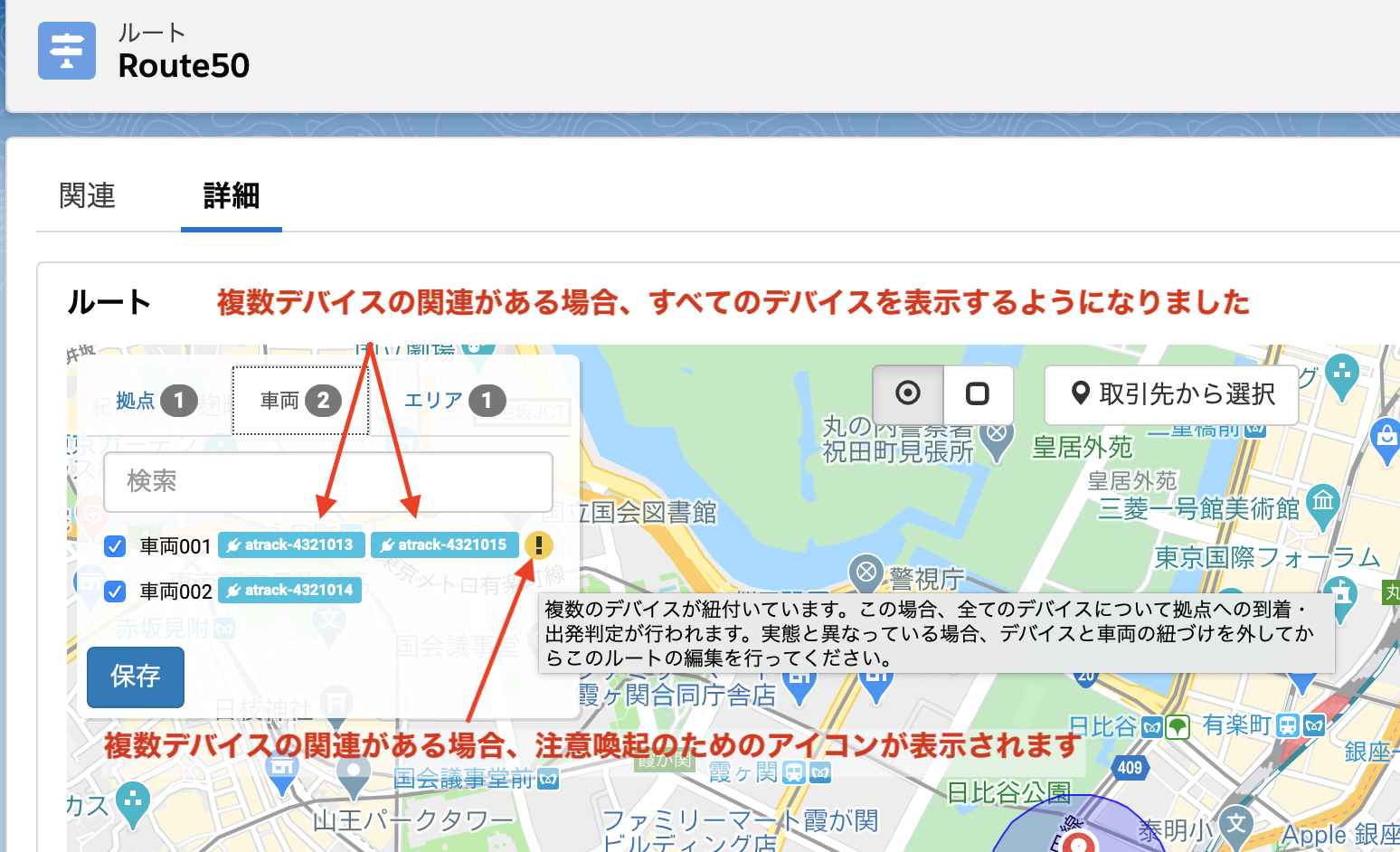This screenshot has width=1400, height=852.
Task: Click the red pin in blue area circle
Action: (1077, 843)
